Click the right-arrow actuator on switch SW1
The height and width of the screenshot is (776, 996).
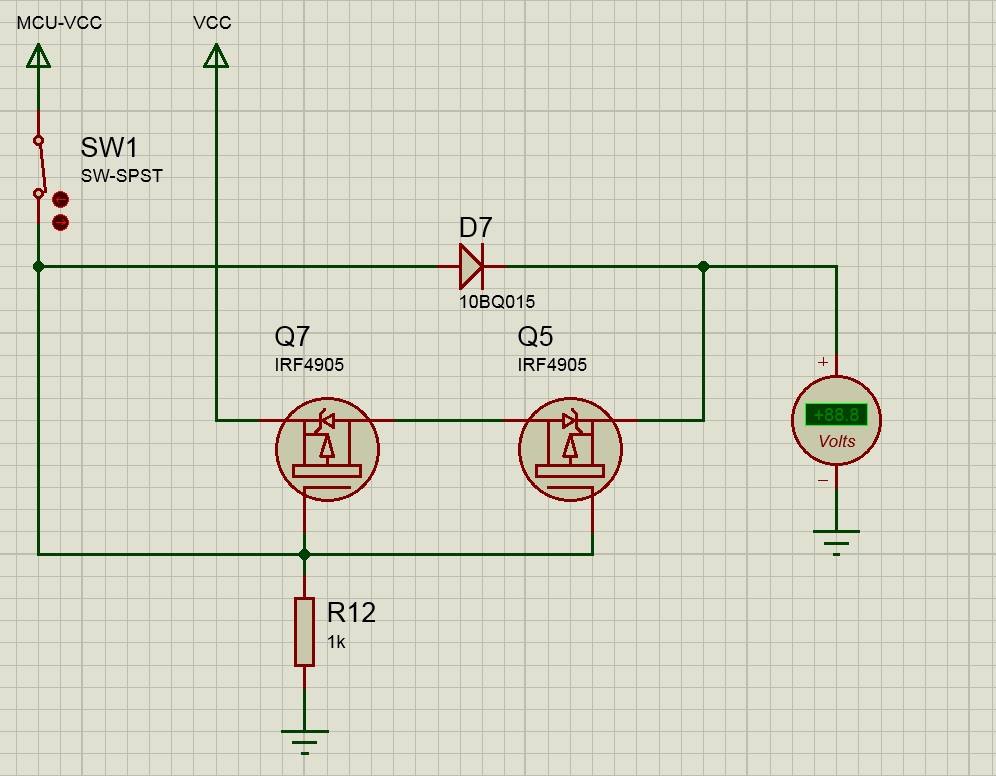coord(60,222)
